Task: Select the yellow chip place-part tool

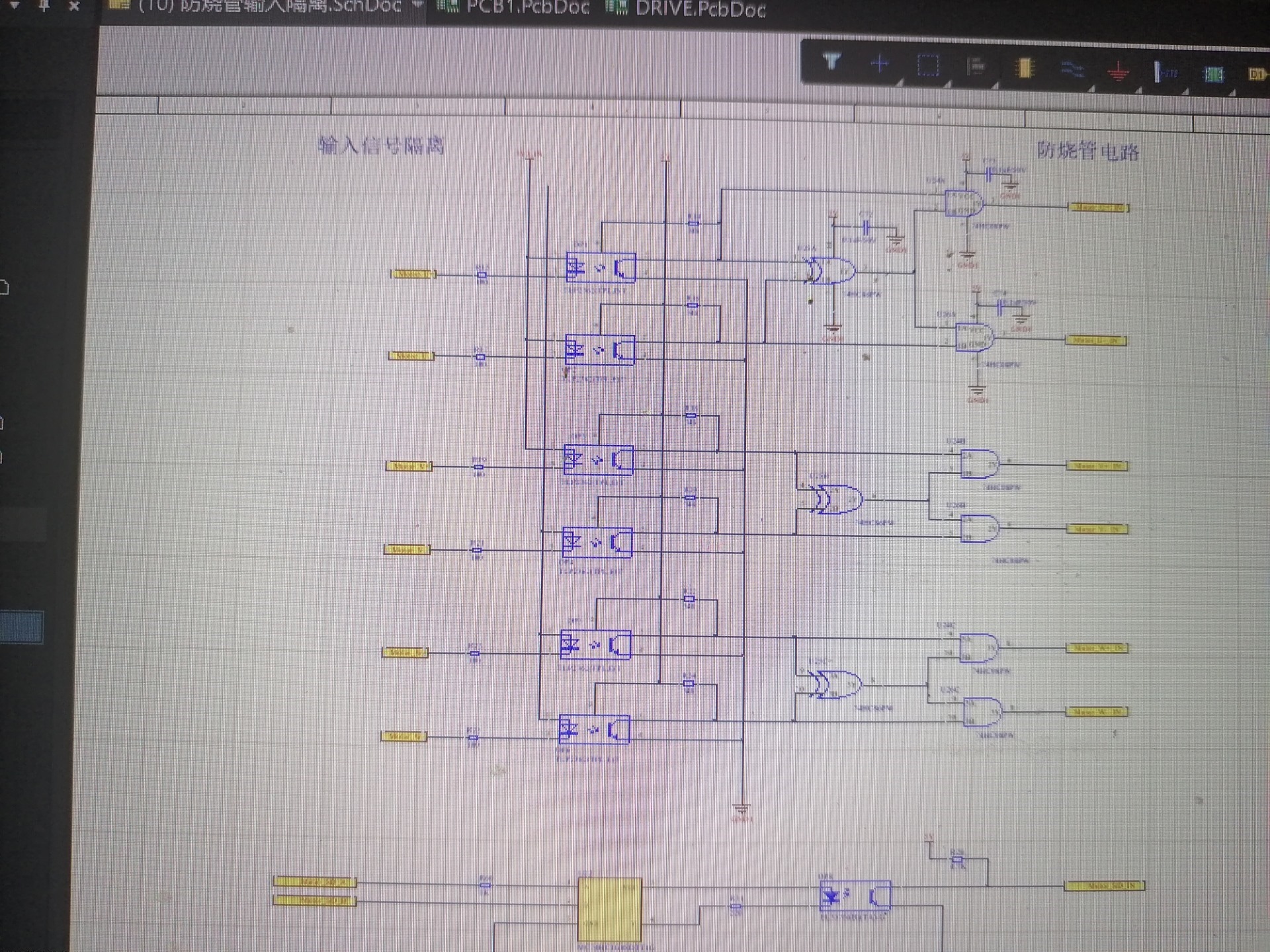Action: 1024,68
